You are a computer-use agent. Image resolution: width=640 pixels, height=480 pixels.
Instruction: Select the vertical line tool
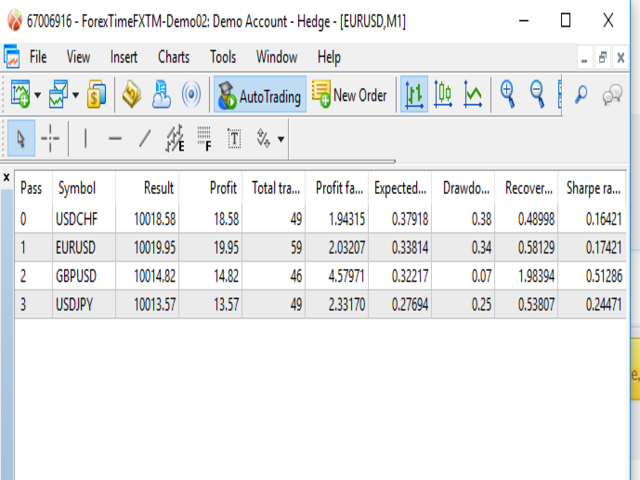[85, 138]
